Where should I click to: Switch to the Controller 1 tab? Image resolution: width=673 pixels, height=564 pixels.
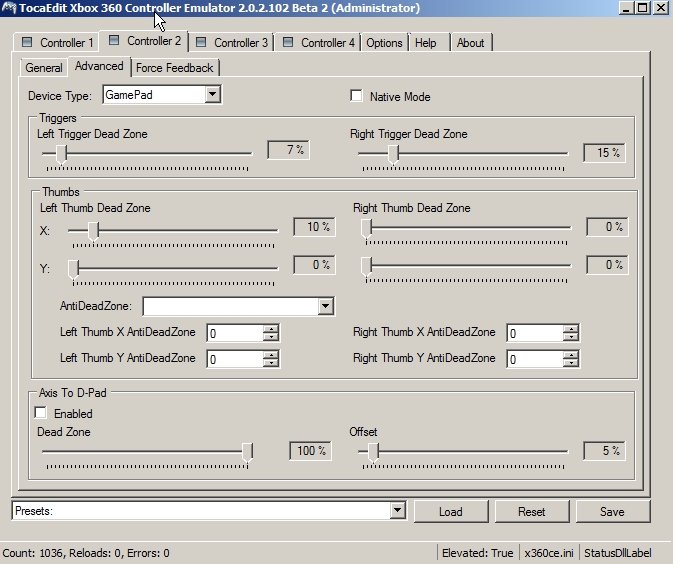pos(57,42)
